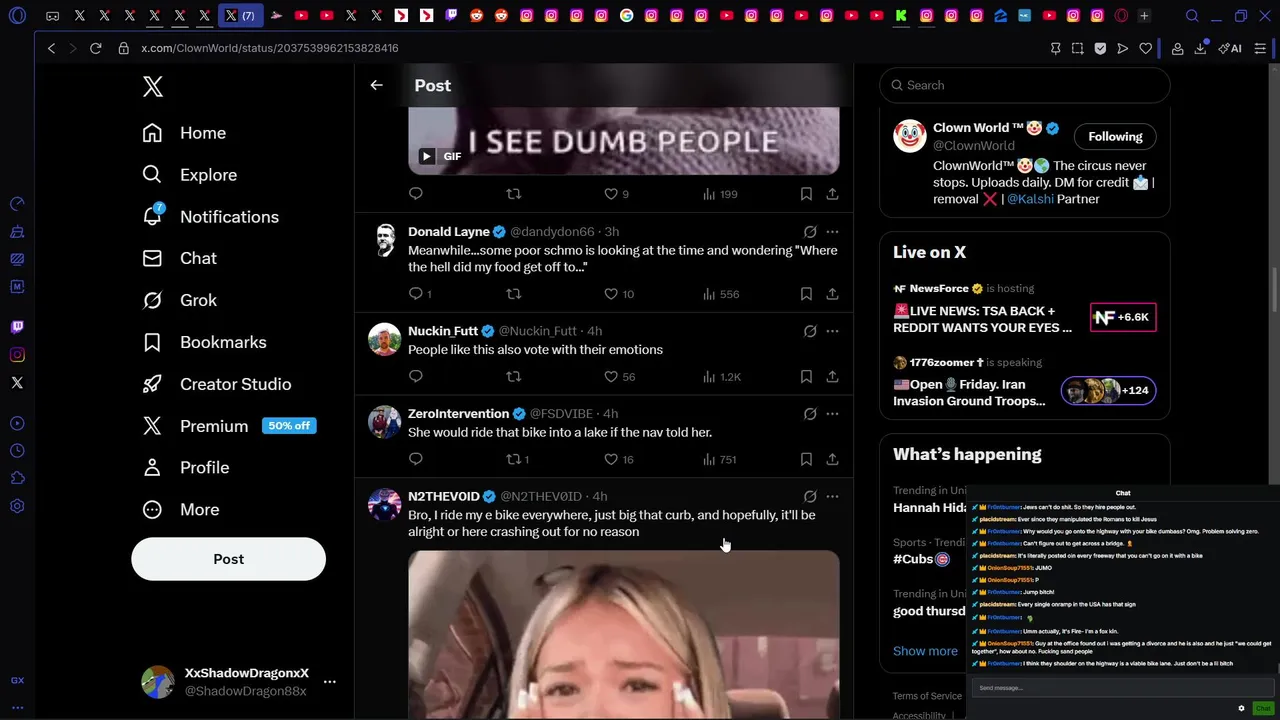Open account menu dots beside XxShadowDragonxX
The image size is (1280, 720).
coord(329,682)
